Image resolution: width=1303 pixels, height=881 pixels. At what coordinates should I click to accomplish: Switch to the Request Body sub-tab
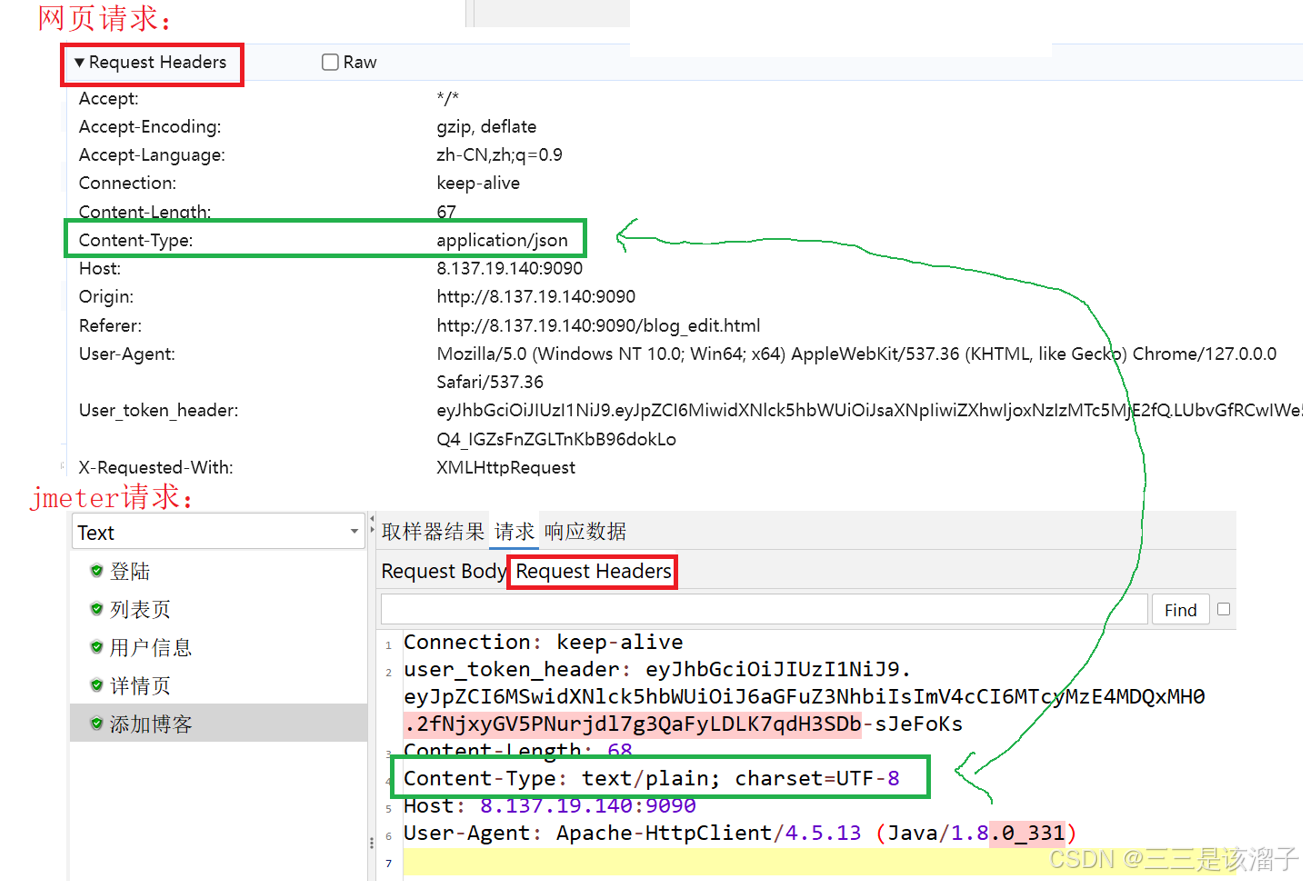click(x=443, y=571)
